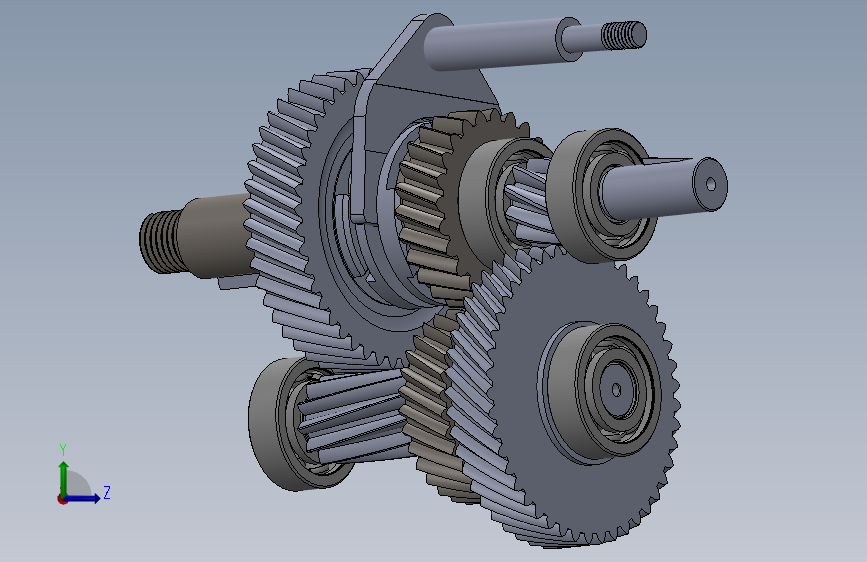
Task: Click the green Y axis arrow of the triad
Action: click(64, 479)
